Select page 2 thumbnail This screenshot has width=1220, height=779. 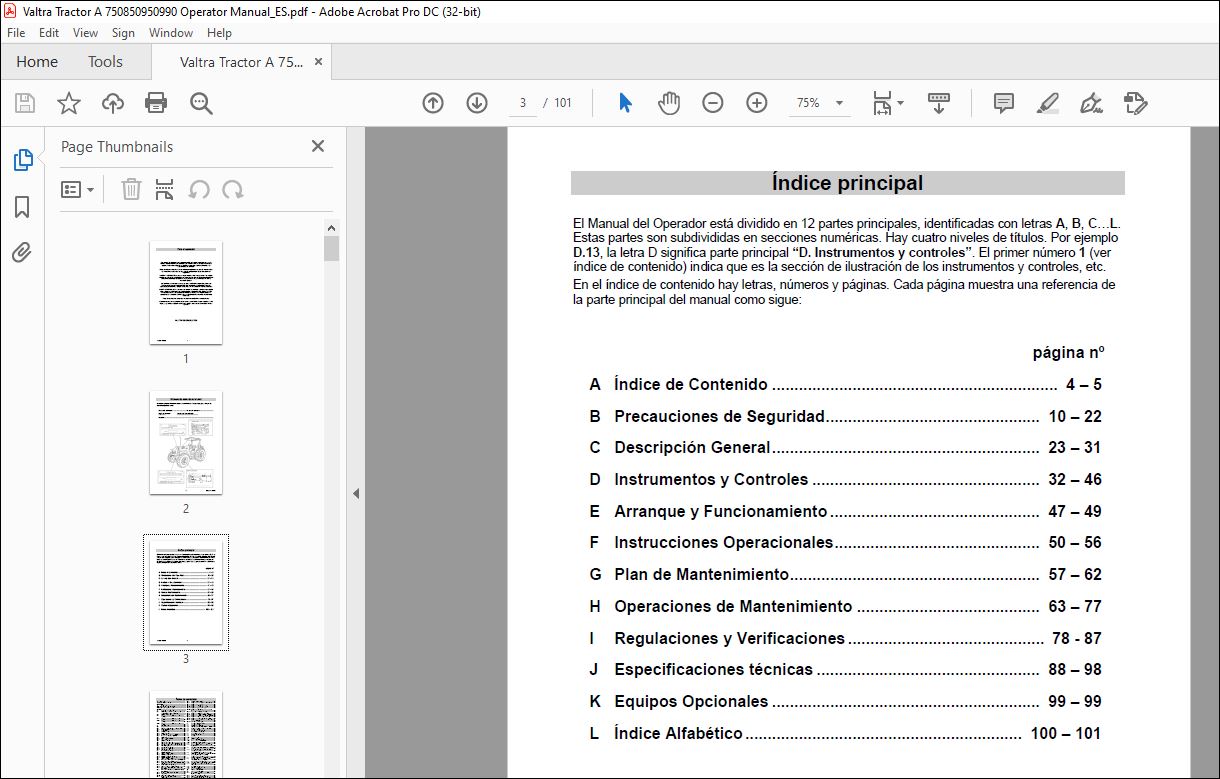point(186,443)
